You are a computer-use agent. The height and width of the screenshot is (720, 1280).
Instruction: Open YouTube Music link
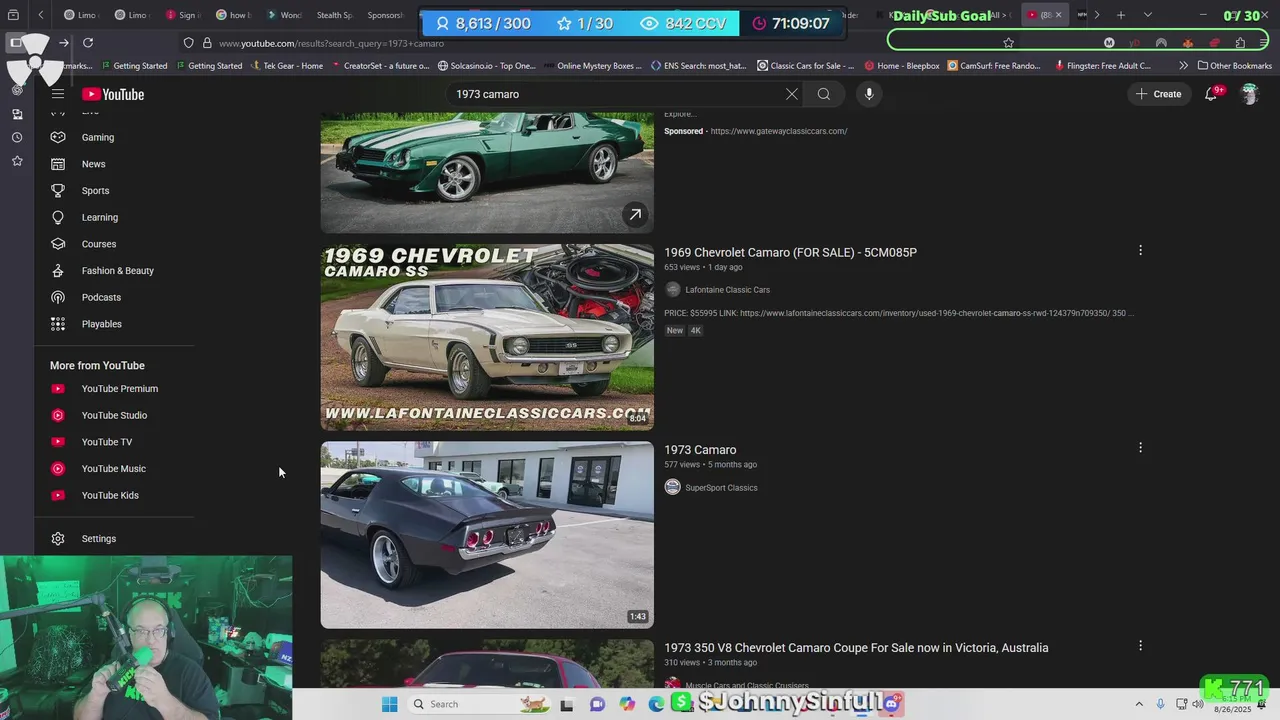115,469
